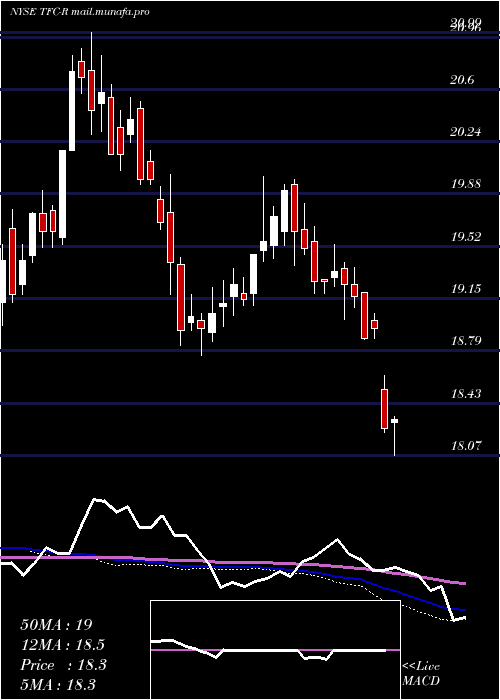Click the 12MA : 18.5 indicator text
The height and width of the screenshot is (700, 500).
(63, 645)
